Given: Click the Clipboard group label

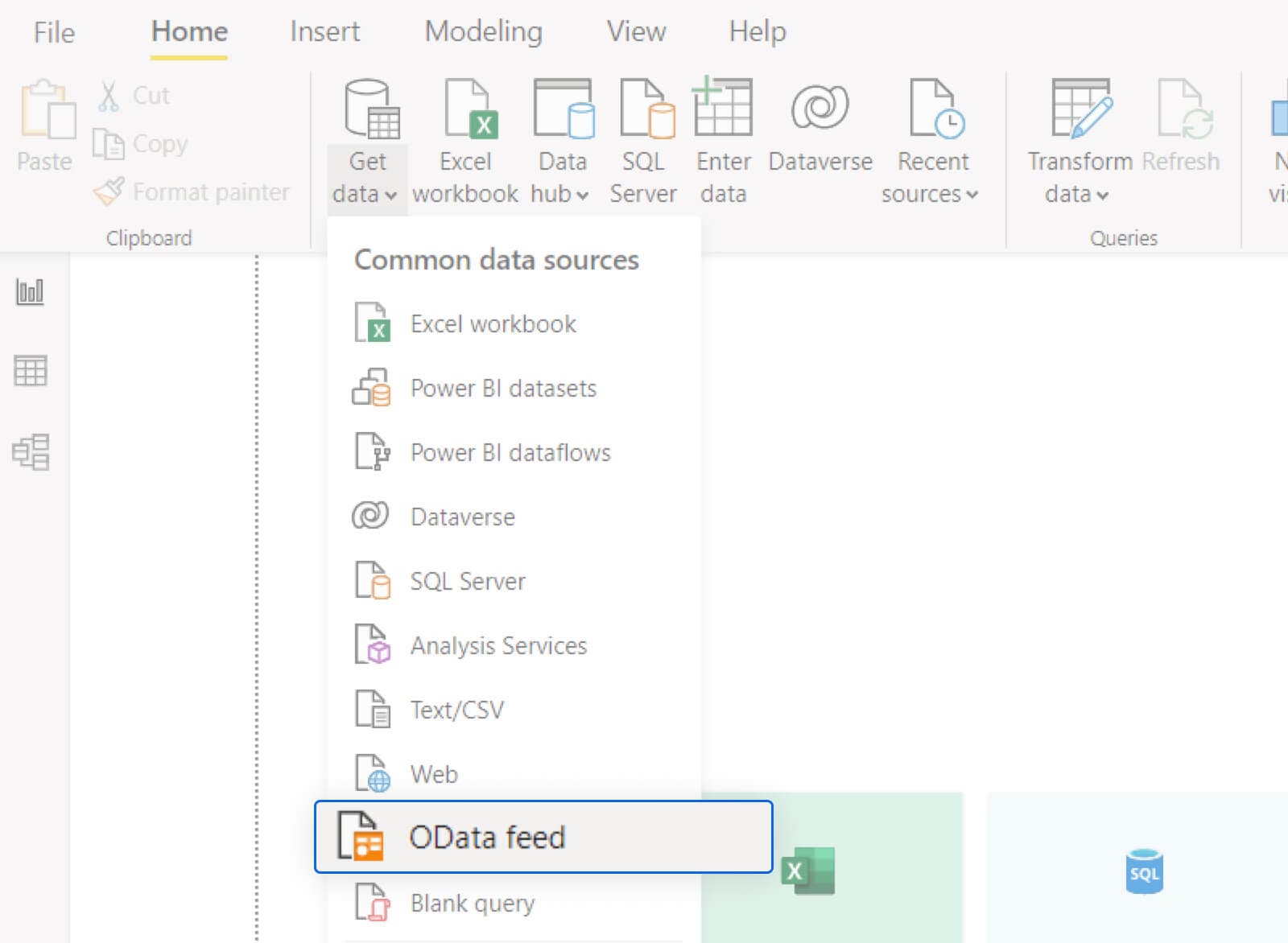Looking at the screenshot, I should click(x=149, y=238).
